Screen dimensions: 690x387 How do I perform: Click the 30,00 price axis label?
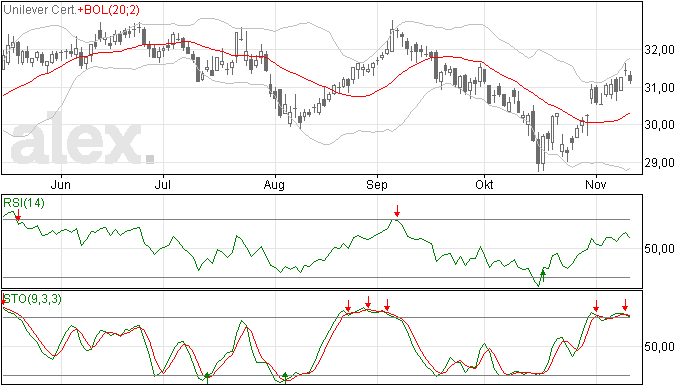pyautogui.click(x=659, y=125)
